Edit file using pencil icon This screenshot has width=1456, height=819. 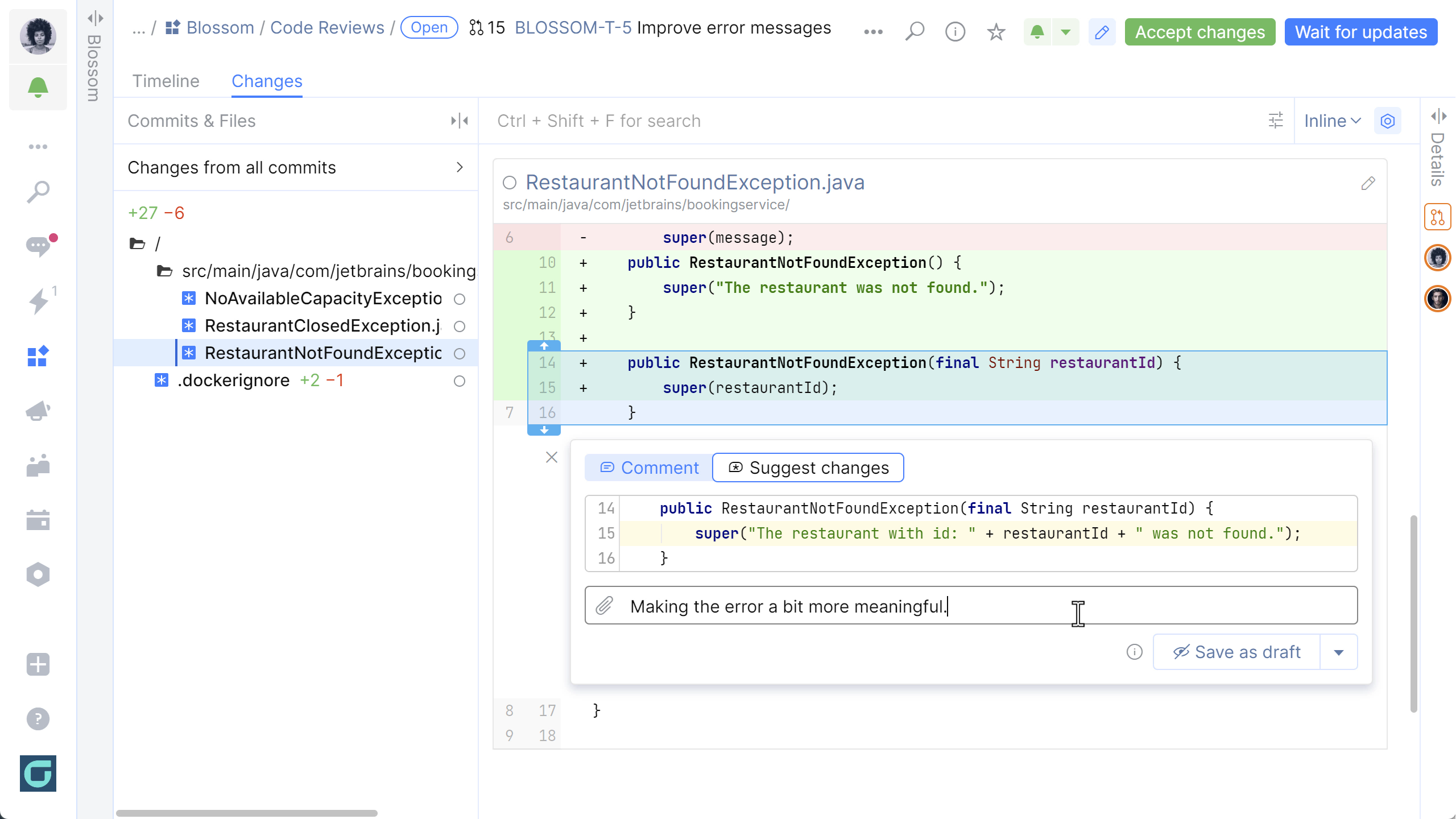tap(1368, 183)
